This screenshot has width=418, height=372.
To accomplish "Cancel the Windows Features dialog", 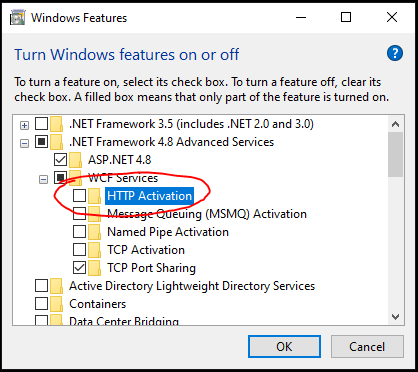I will tap(367, 347).
